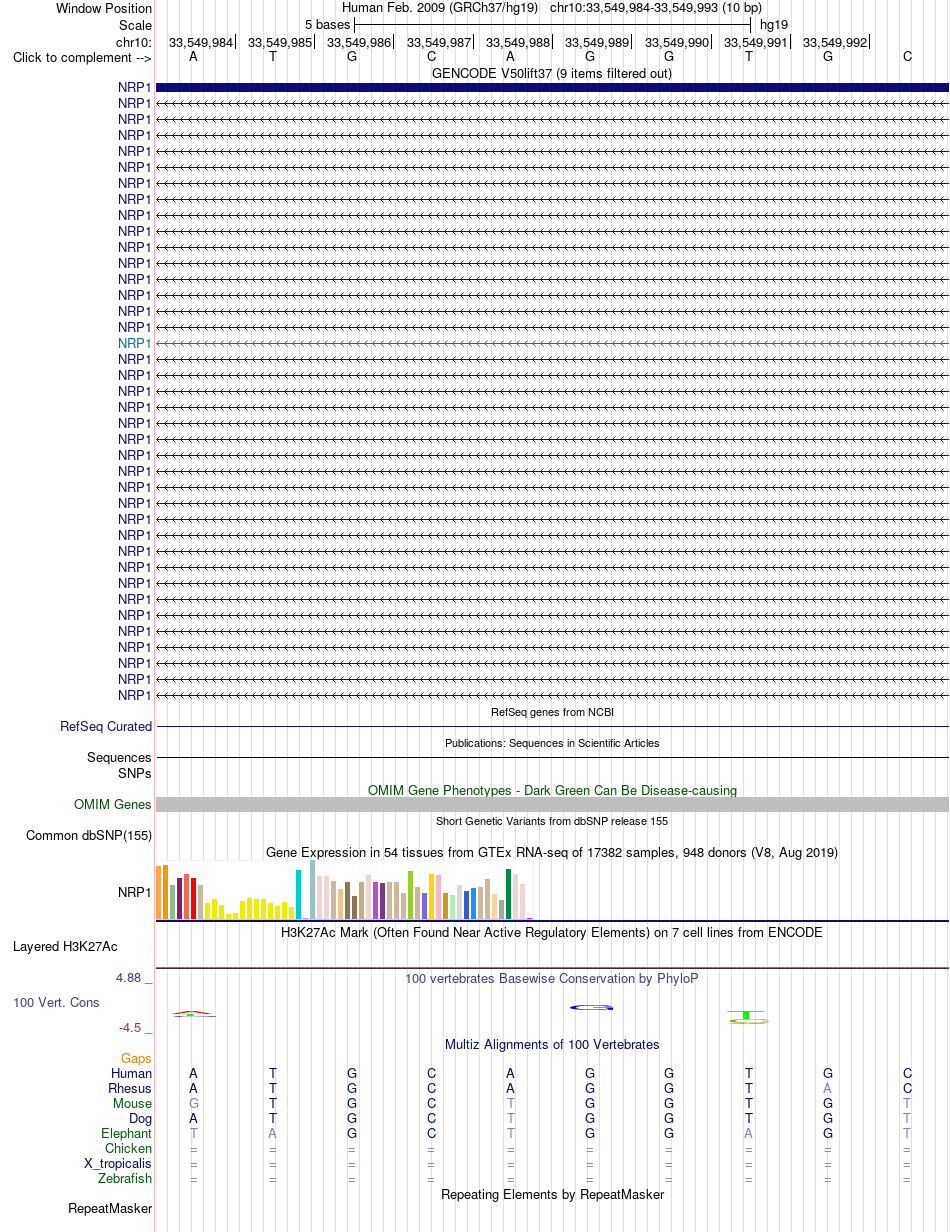Viewport: 950px width, 1232px height.
Task: Click NRP1 label beside GTEx bar chart
Action: point(135,892)
